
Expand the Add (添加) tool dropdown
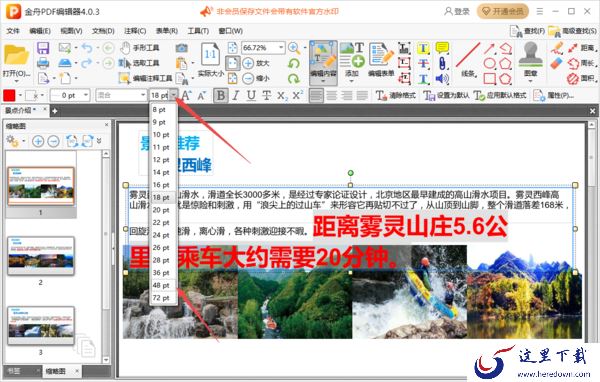(352, 82)
